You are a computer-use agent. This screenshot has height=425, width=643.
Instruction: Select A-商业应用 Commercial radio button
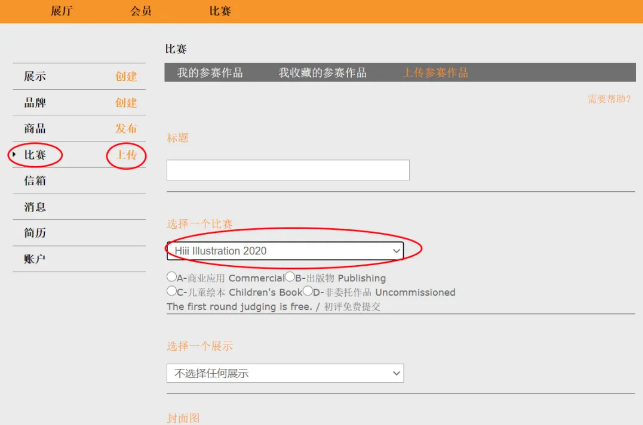click(x=172, y=277)
